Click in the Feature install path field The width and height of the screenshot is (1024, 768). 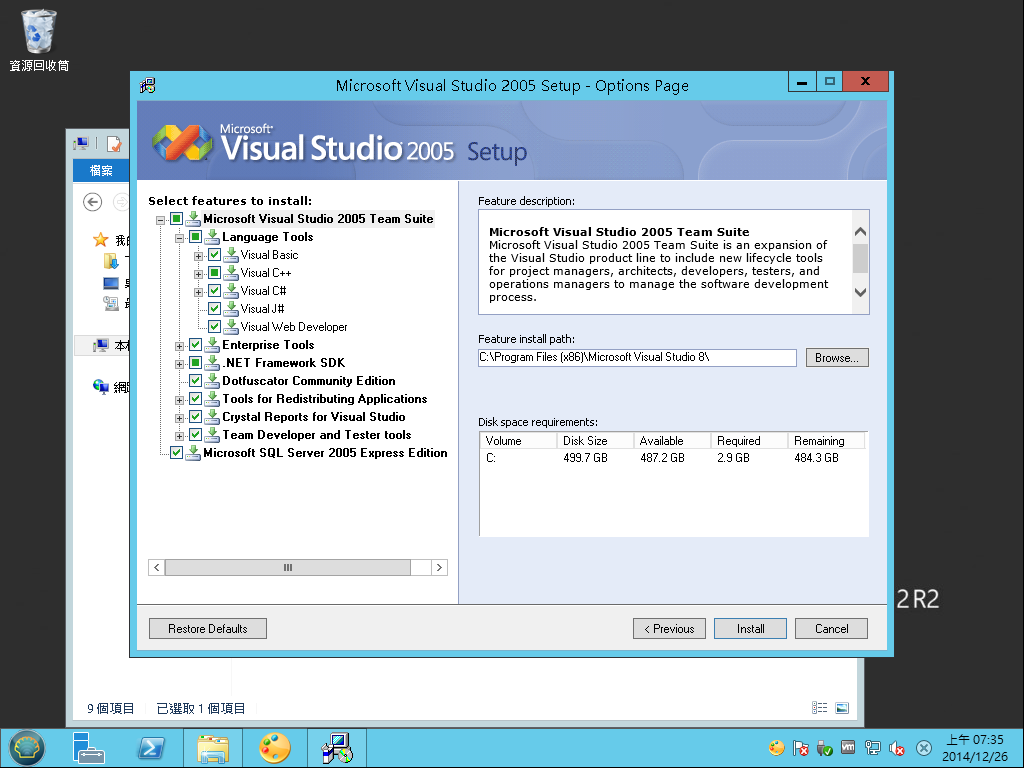point(637,357)
